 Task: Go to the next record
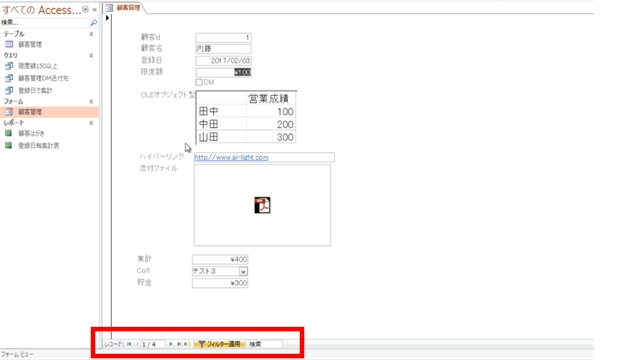[x=171, y=344]
